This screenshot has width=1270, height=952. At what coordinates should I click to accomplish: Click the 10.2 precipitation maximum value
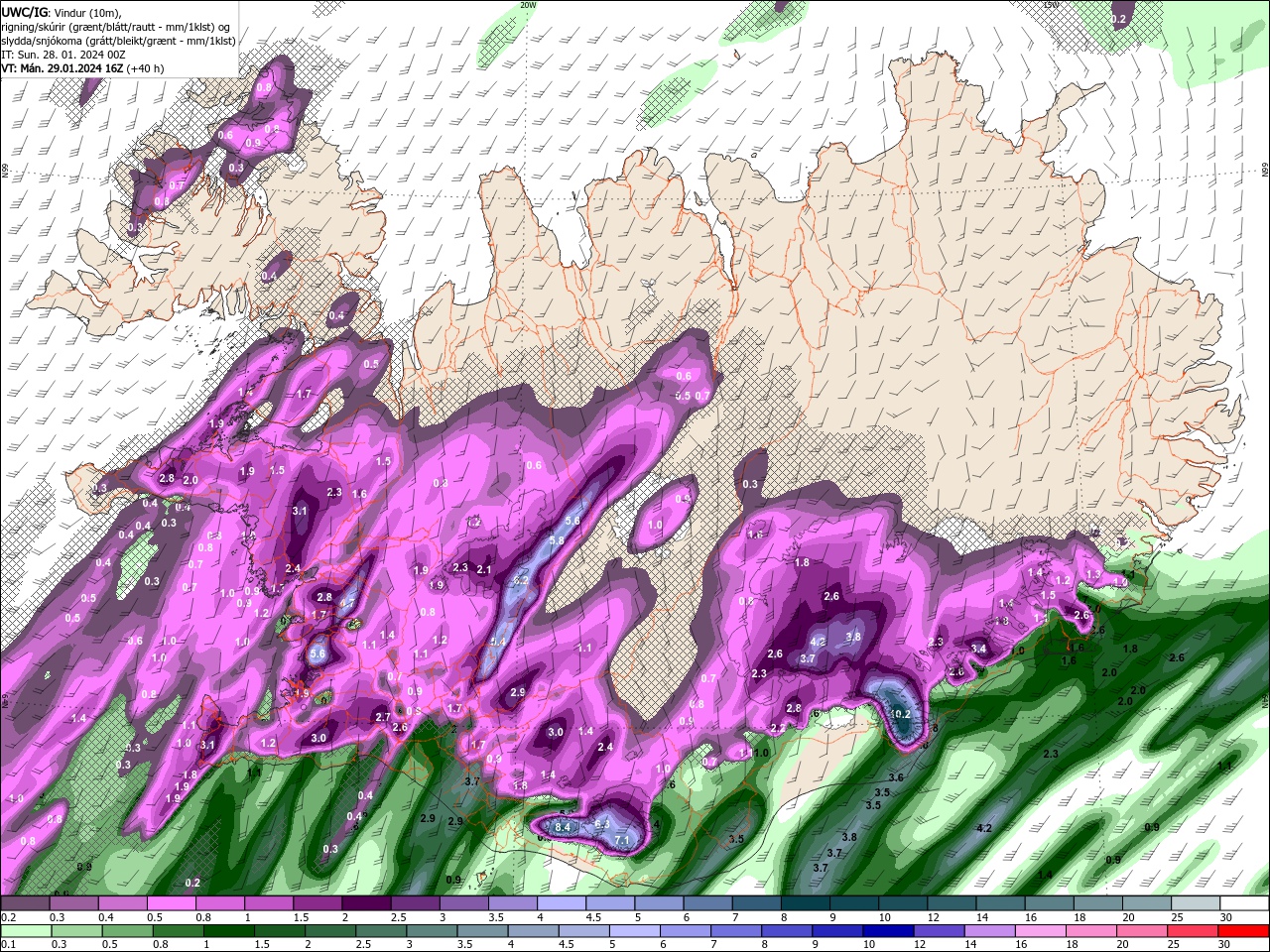pyautogui.click(x=901, y=714)
